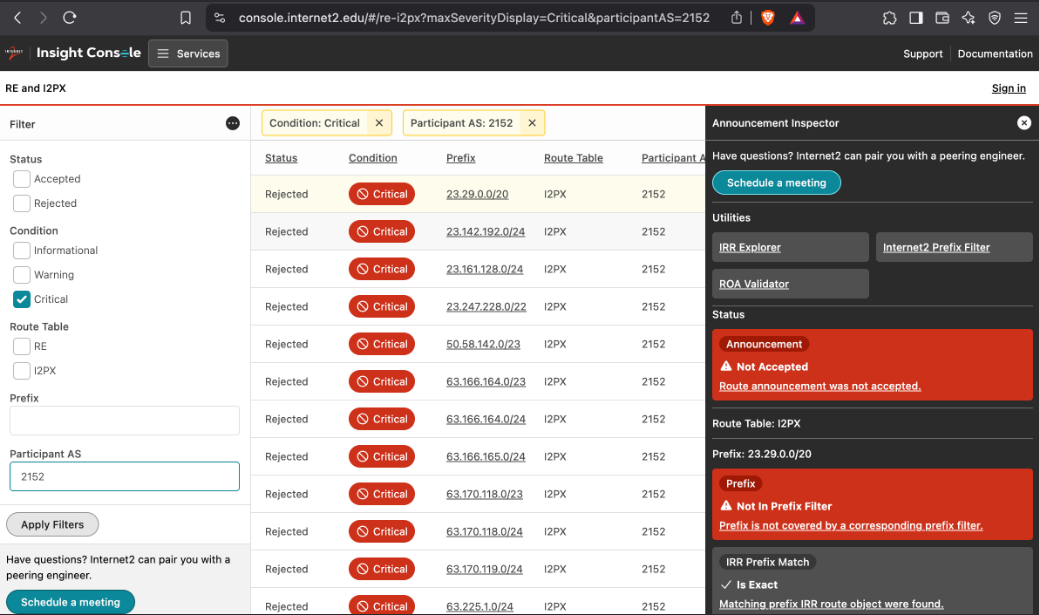Check the Rejected status checkbox
Viewport: 1039px width, 615px height.
tap(22, 203)
